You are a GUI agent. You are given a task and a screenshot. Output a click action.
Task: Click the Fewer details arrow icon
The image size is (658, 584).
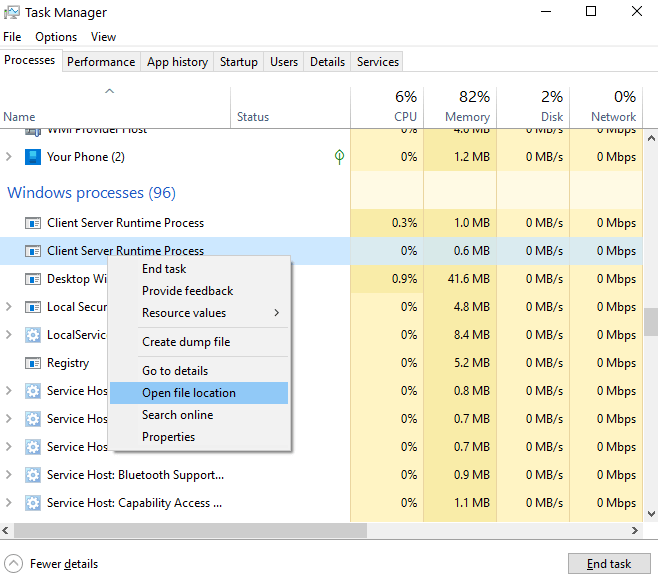tap(14, 564)
